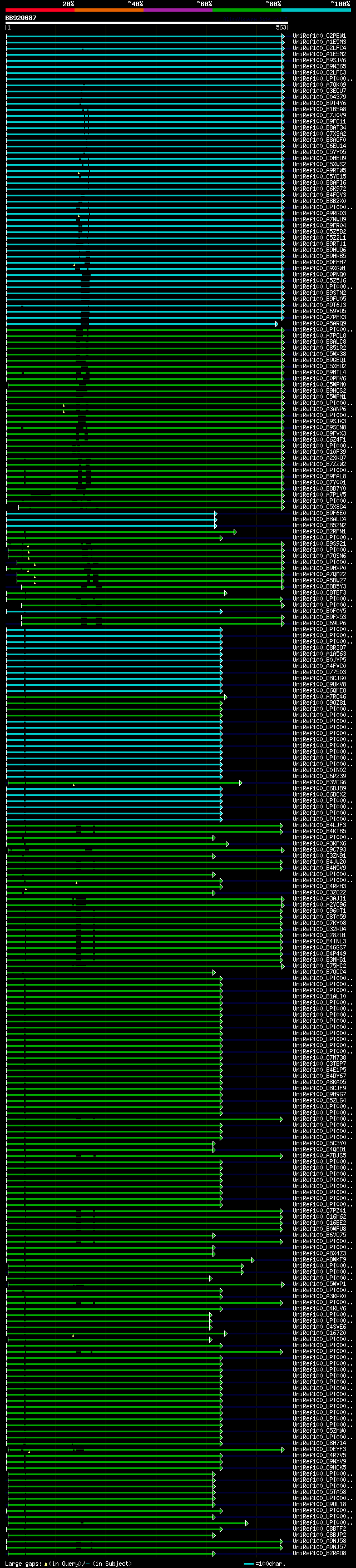Open UniRef100_A7PEX3 entry

pyautogui.click(x=319, y=317)
